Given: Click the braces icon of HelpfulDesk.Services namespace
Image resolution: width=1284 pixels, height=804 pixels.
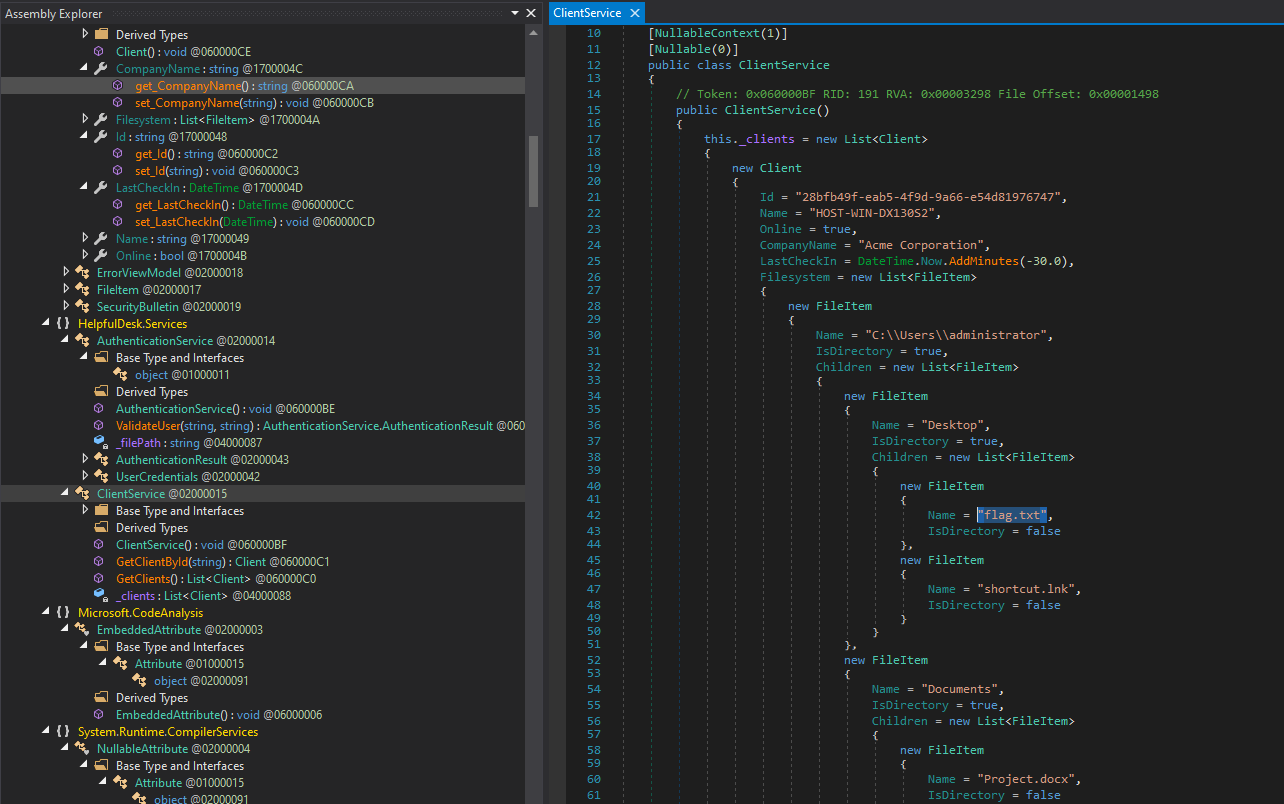Looking at the screenshot, I should (x=63, y=324).
